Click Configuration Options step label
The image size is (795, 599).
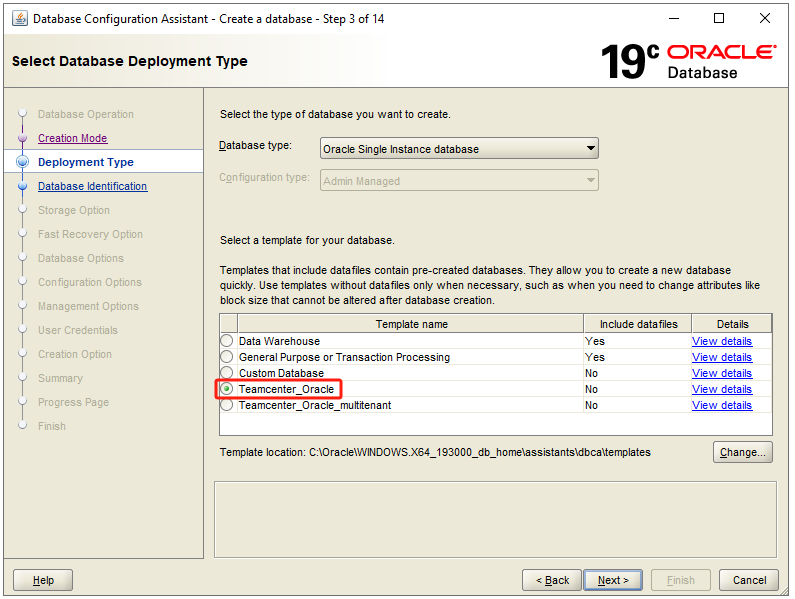click(x=90, y=282)
